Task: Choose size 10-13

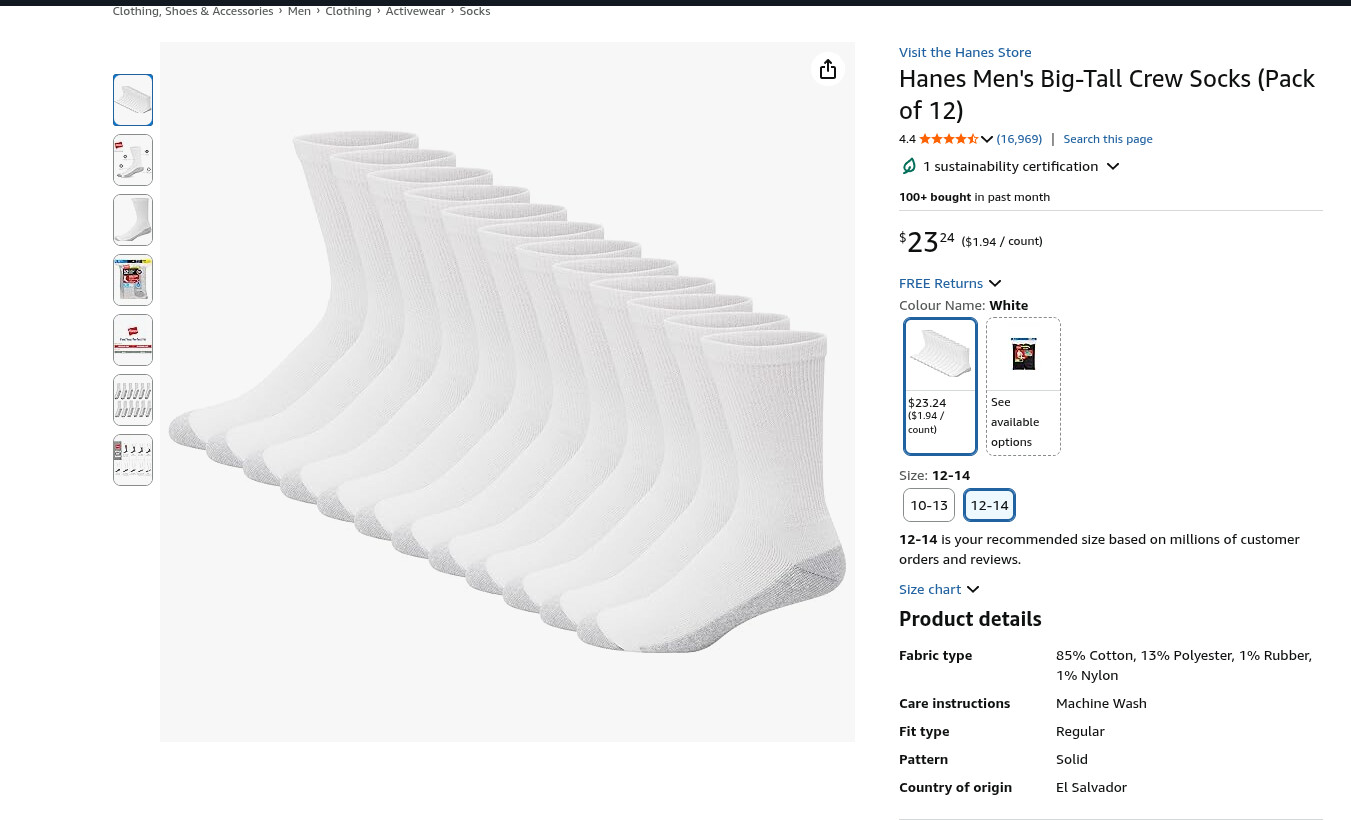Action: pos(929,505)
